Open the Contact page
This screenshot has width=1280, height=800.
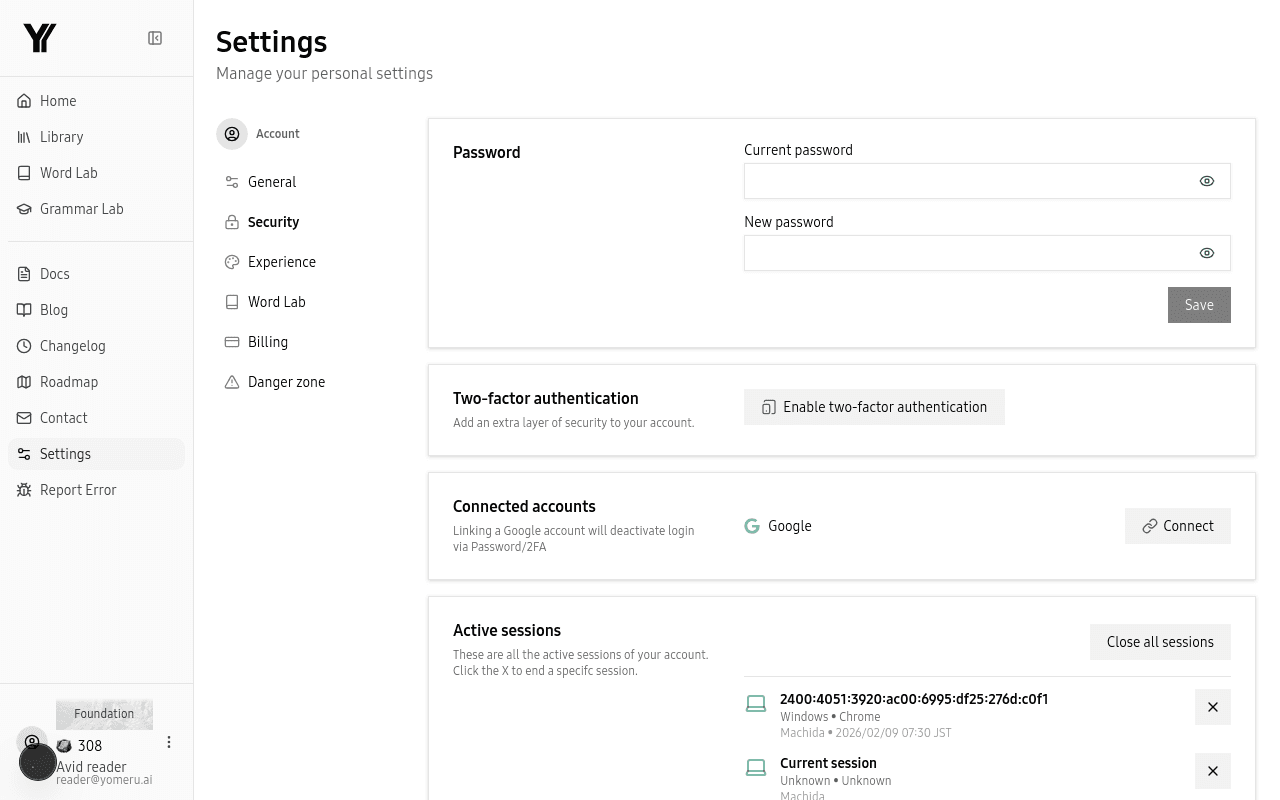point(63,418)
